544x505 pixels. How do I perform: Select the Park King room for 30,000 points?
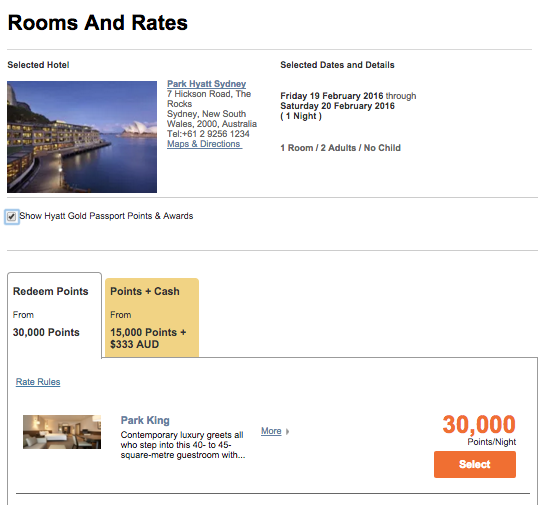pyautogui.click(x=475, y=464)
